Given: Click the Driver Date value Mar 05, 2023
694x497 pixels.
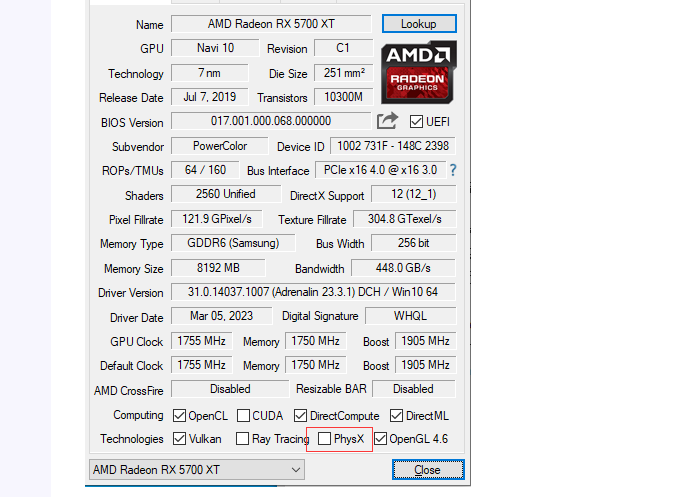Looking at the screenshot, I should pos(221,316).
